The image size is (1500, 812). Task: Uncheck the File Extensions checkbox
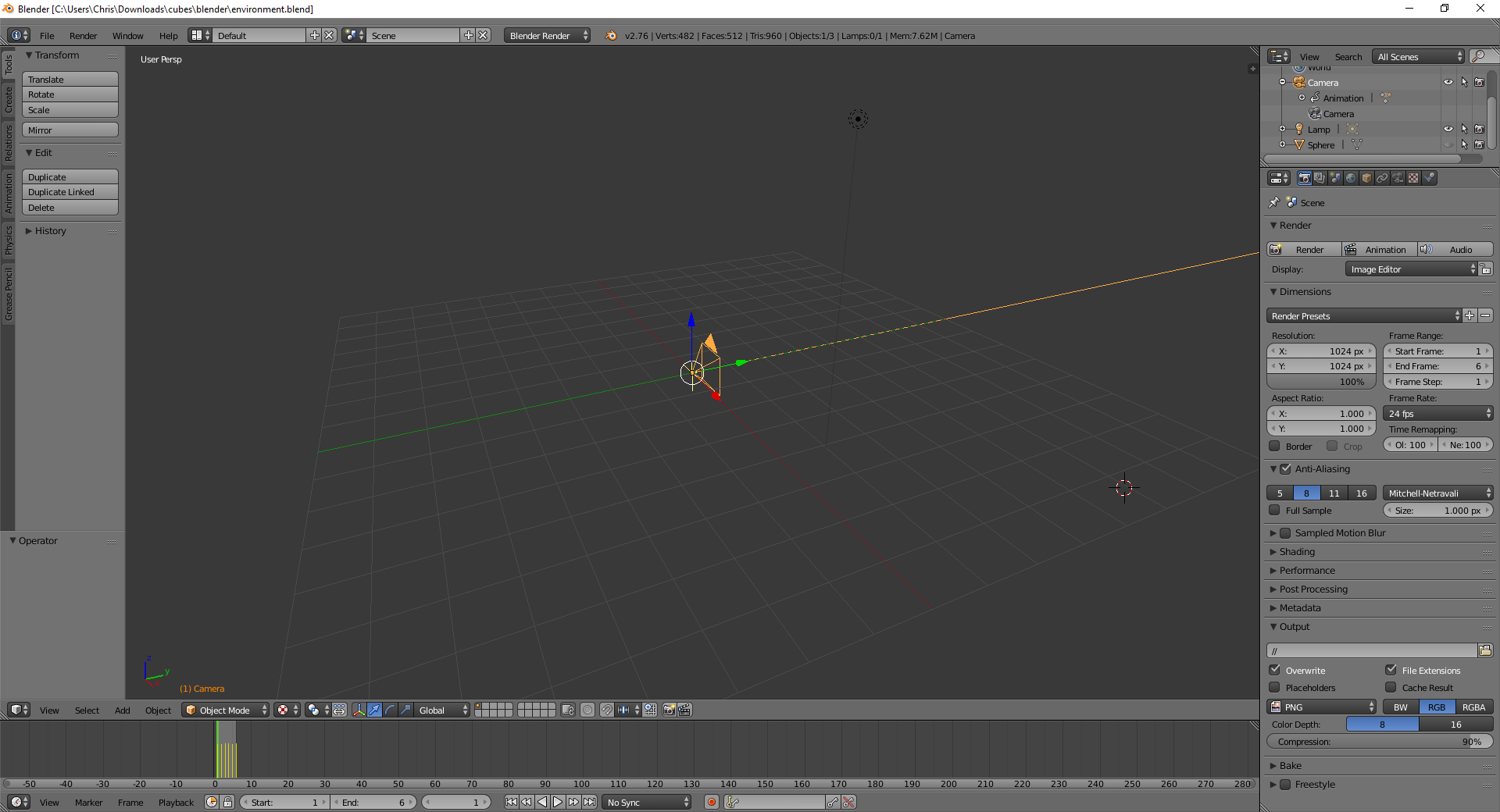[1391, 670]
